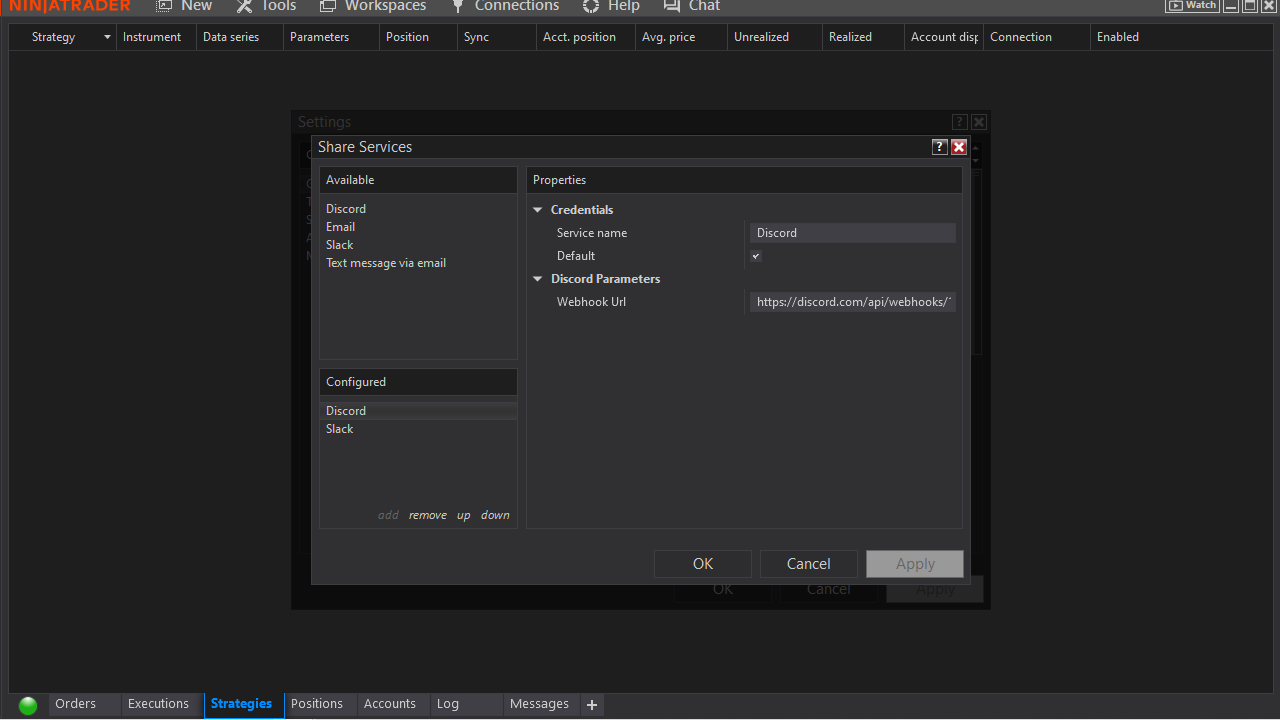Viewport: 1280px width, 720px height.
Task: Toggle the Default credentials checkbox
Action: [756, 256]
